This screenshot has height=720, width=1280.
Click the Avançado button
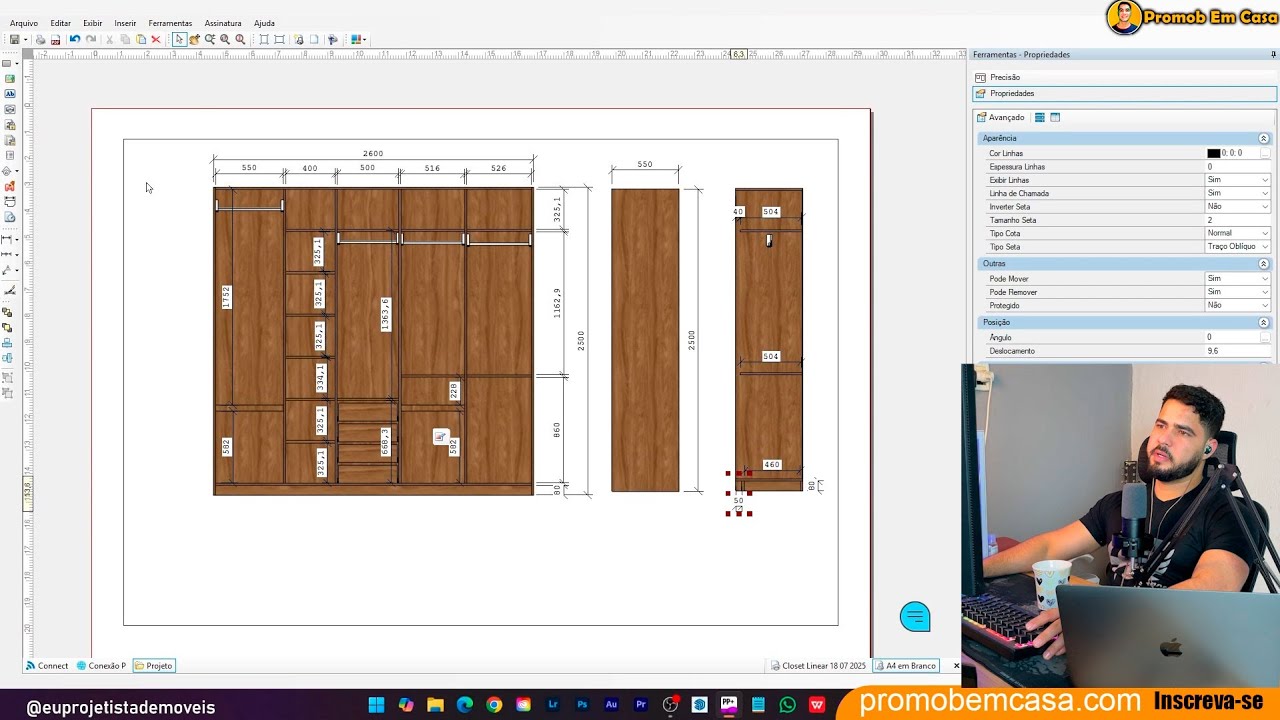(x=1001, y=117)
